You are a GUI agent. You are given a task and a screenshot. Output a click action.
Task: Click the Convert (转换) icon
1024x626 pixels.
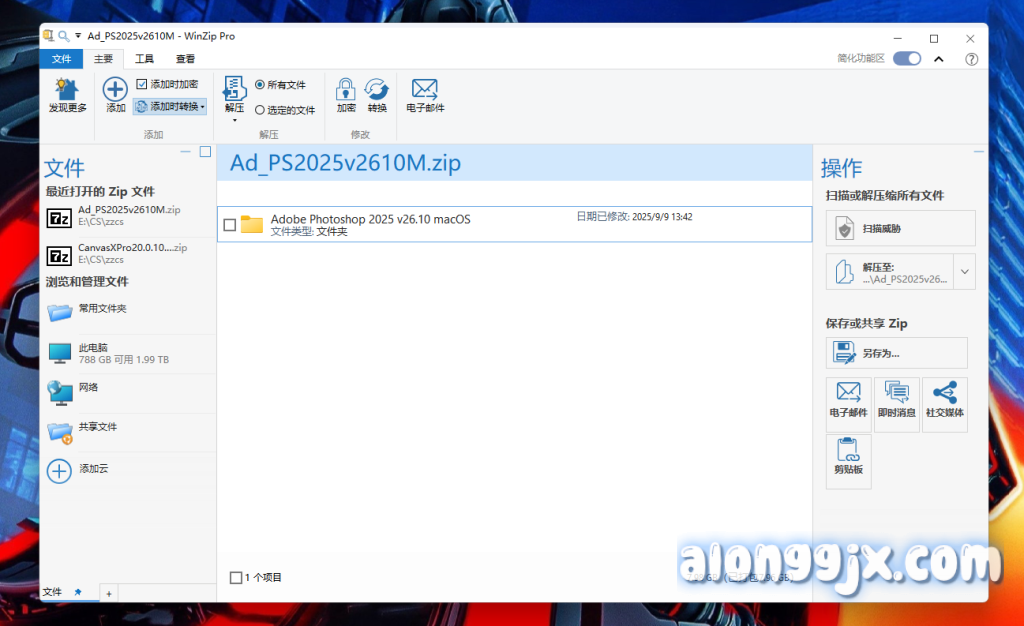[x=377, y=90]
